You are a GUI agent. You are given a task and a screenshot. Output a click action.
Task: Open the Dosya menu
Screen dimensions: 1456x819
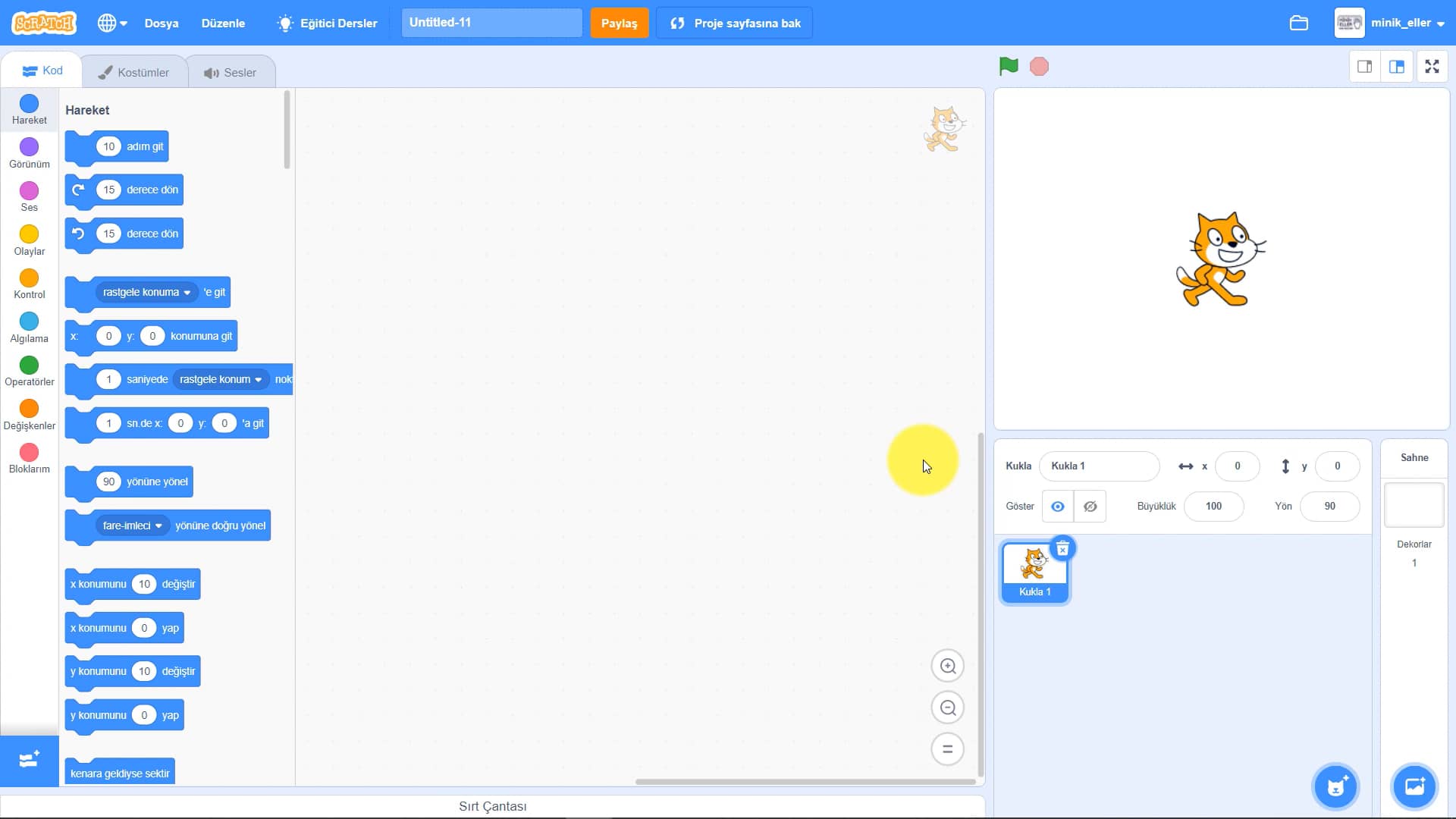(x=162, y=23)
